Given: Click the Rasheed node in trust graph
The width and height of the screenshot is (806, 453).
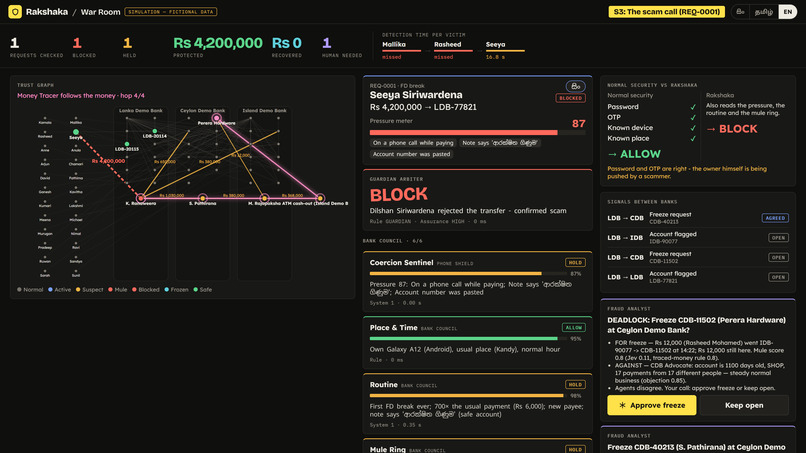Looking at the screenshot, I should 45,132.
